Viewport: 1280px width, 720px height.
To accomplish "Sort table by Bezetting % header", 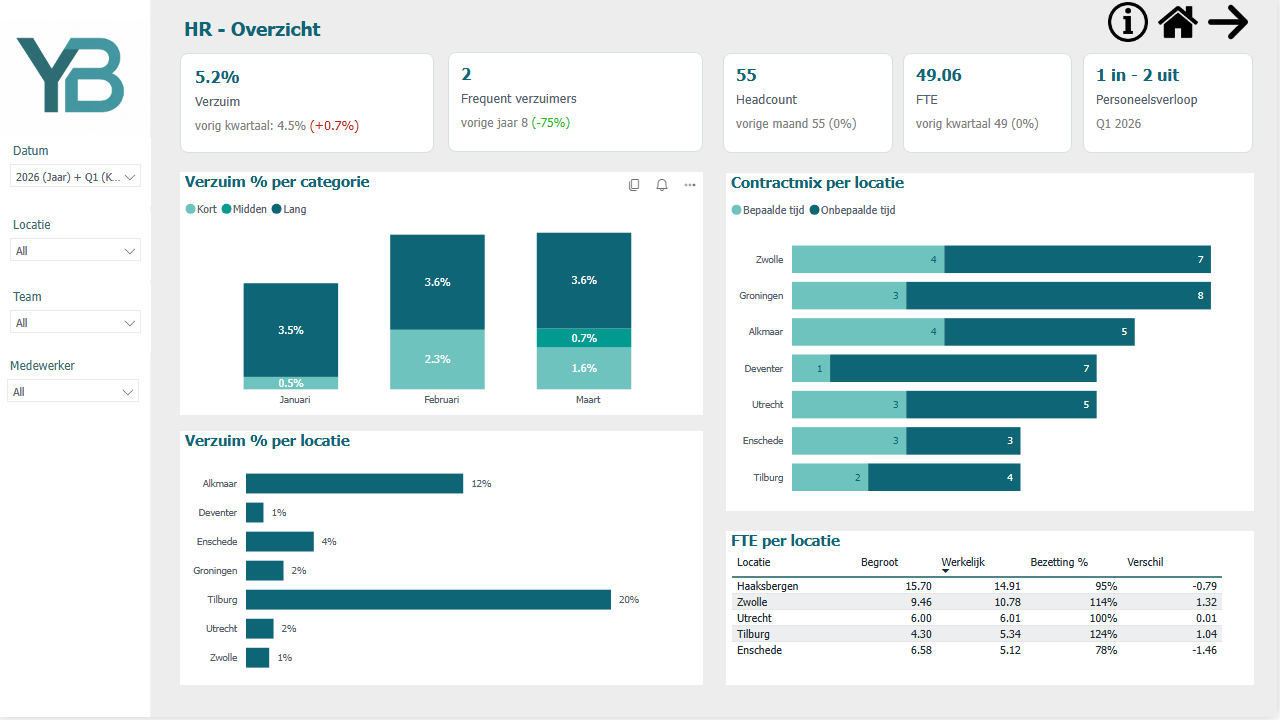I will (x=1059, y=562).
